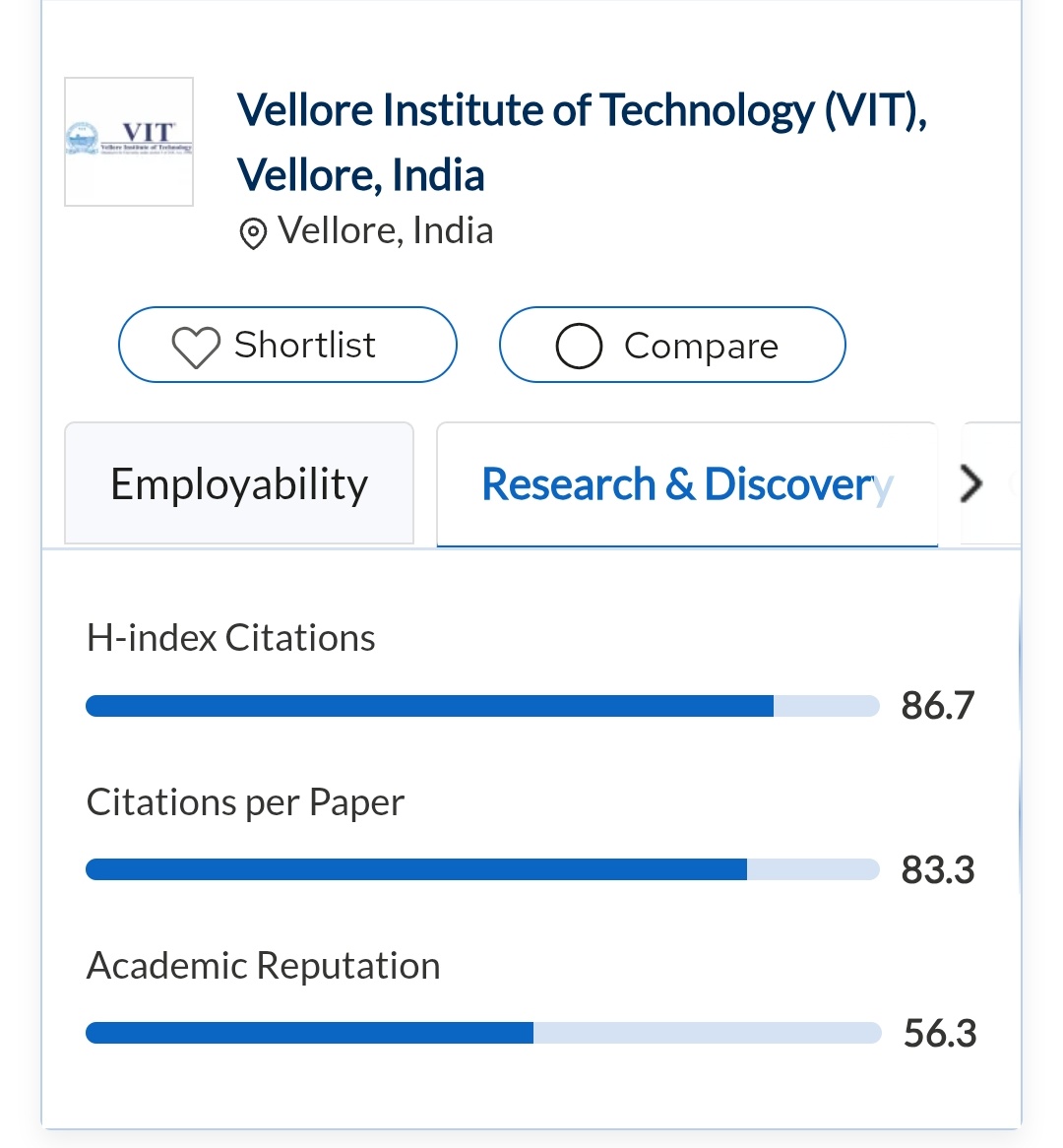1063x1148 pixels.
Task: Select the Academic Reputation label
Action: pos(264,966)
